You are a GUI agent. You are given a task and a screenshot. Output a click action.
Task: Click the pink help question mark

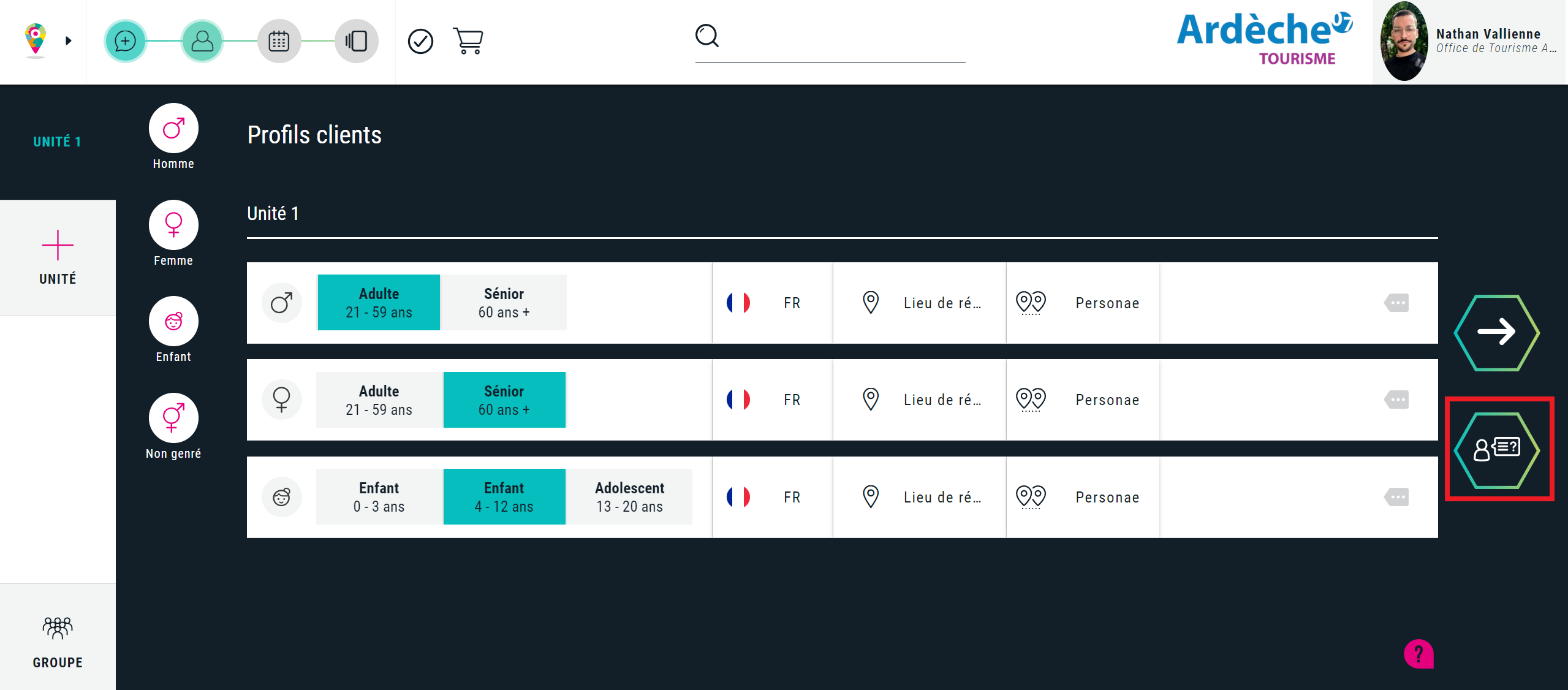pos(1418,654)
